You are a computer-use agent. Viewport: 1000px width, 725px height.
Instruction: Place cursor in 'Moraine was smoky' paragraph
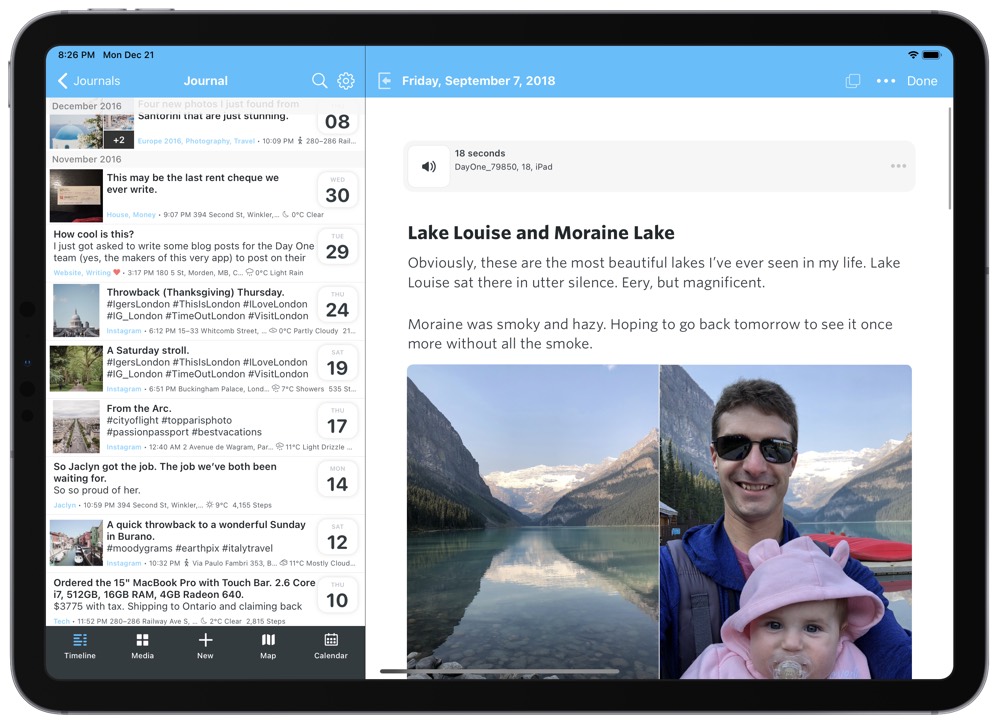650,334
